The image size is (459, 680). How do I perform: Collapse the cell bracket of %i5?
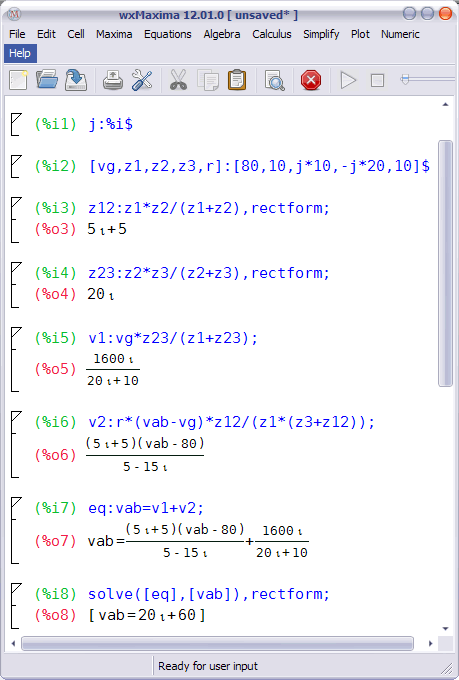(x=15, y=360)
